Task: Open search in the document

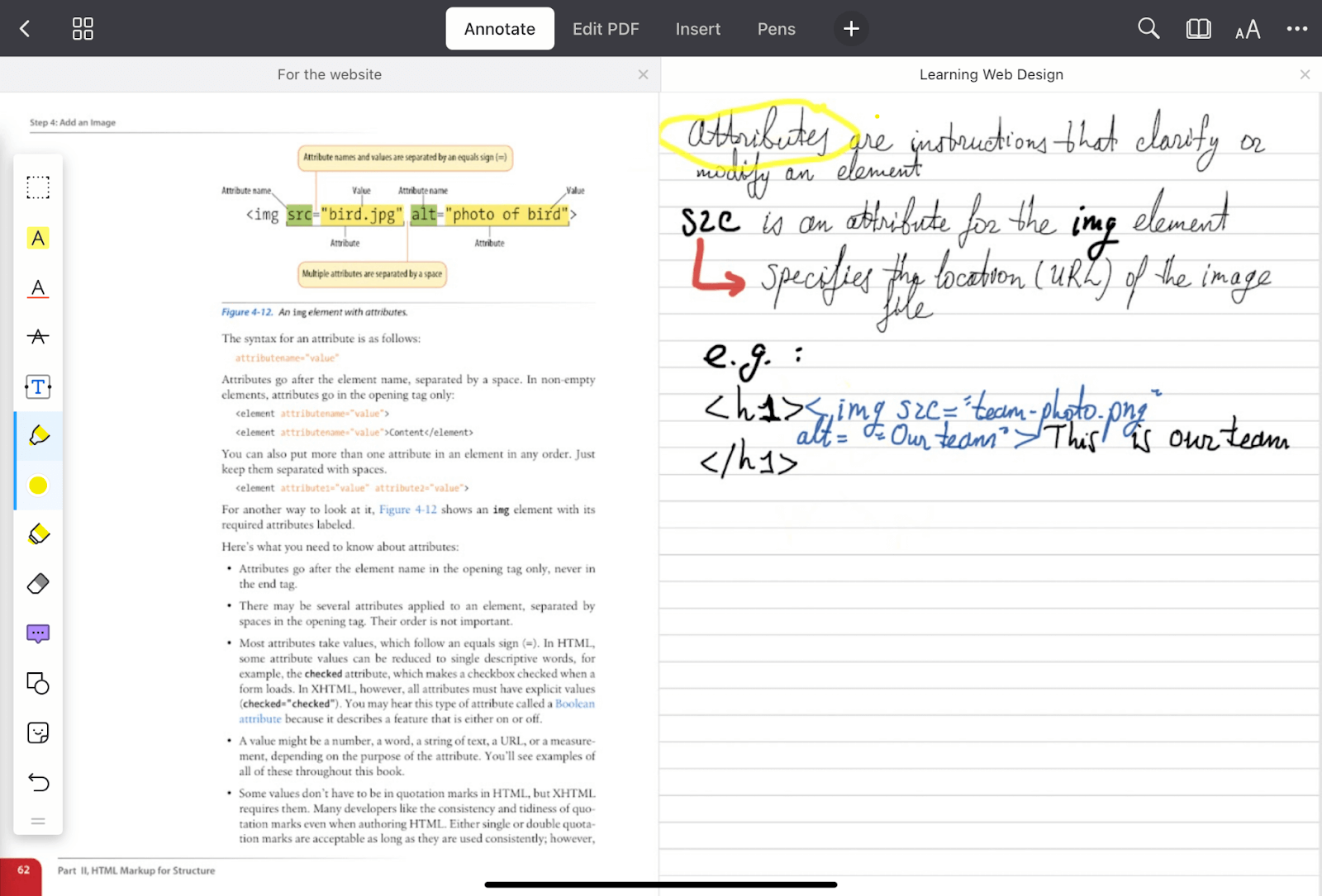Action: [x=1148, y=28]
